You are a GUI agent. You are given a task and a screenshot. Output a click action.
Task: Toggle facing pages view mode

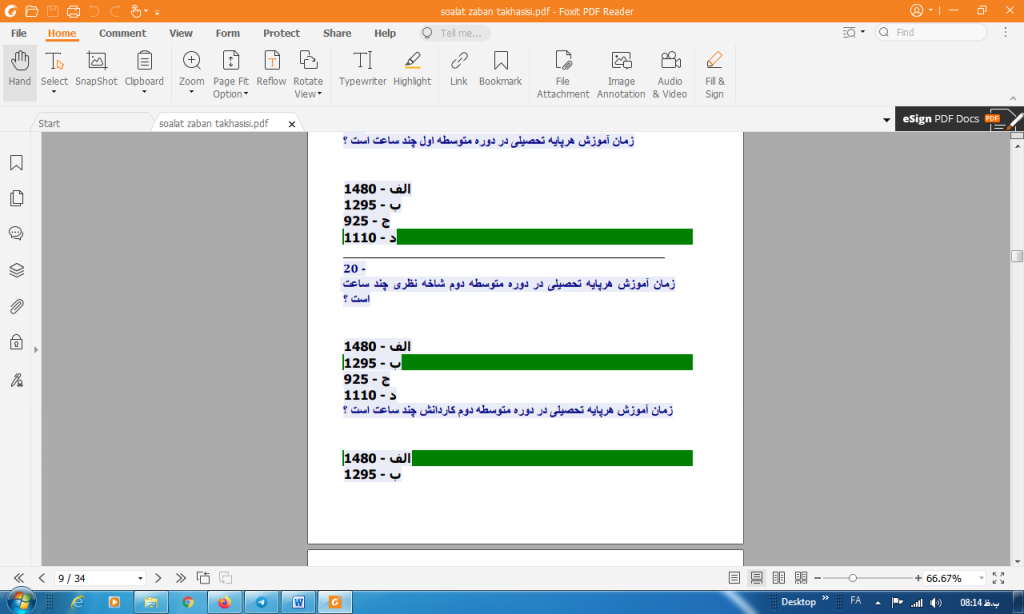[x=779, y=578]
